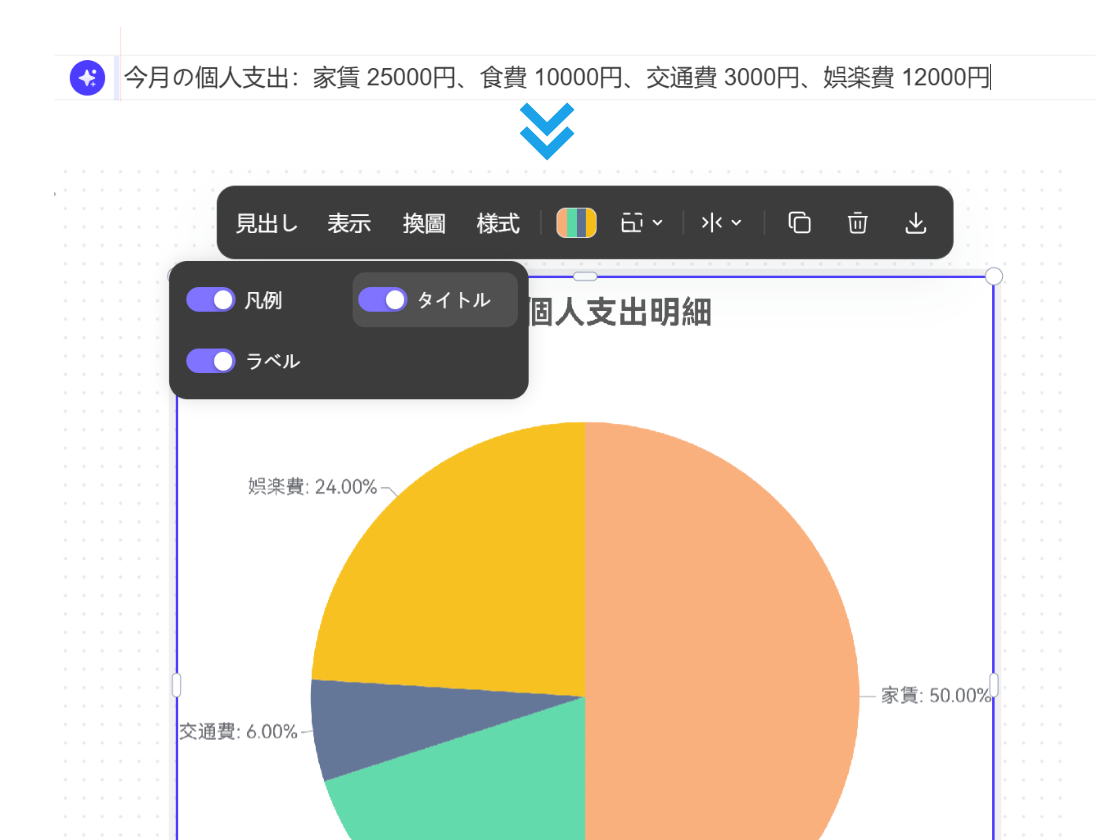Click the 様式 style button

[x=498, y=223]
